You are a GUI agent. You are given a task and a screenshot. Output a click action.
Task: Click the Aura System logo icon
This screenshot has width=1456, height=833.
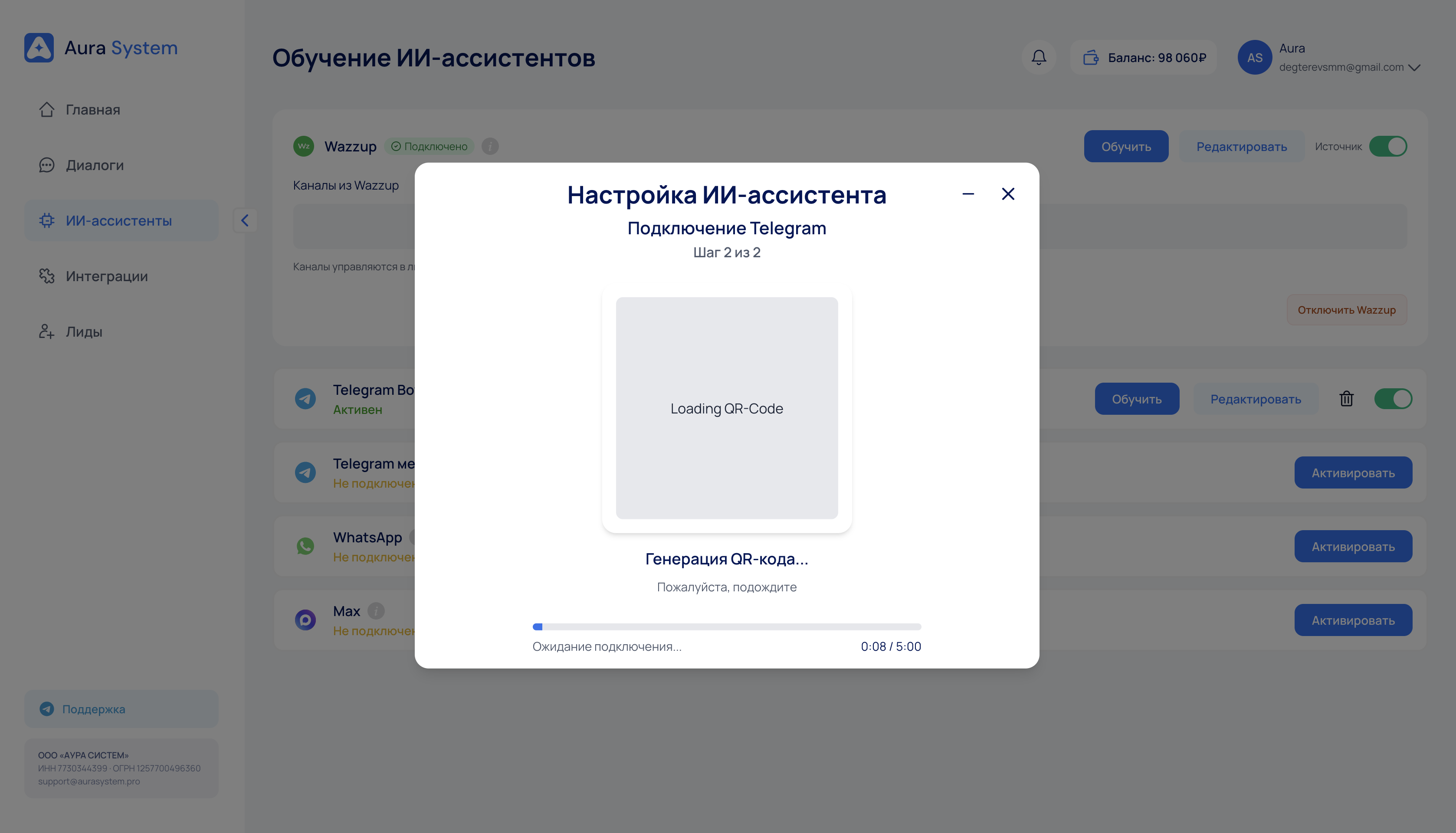(39, 47)
